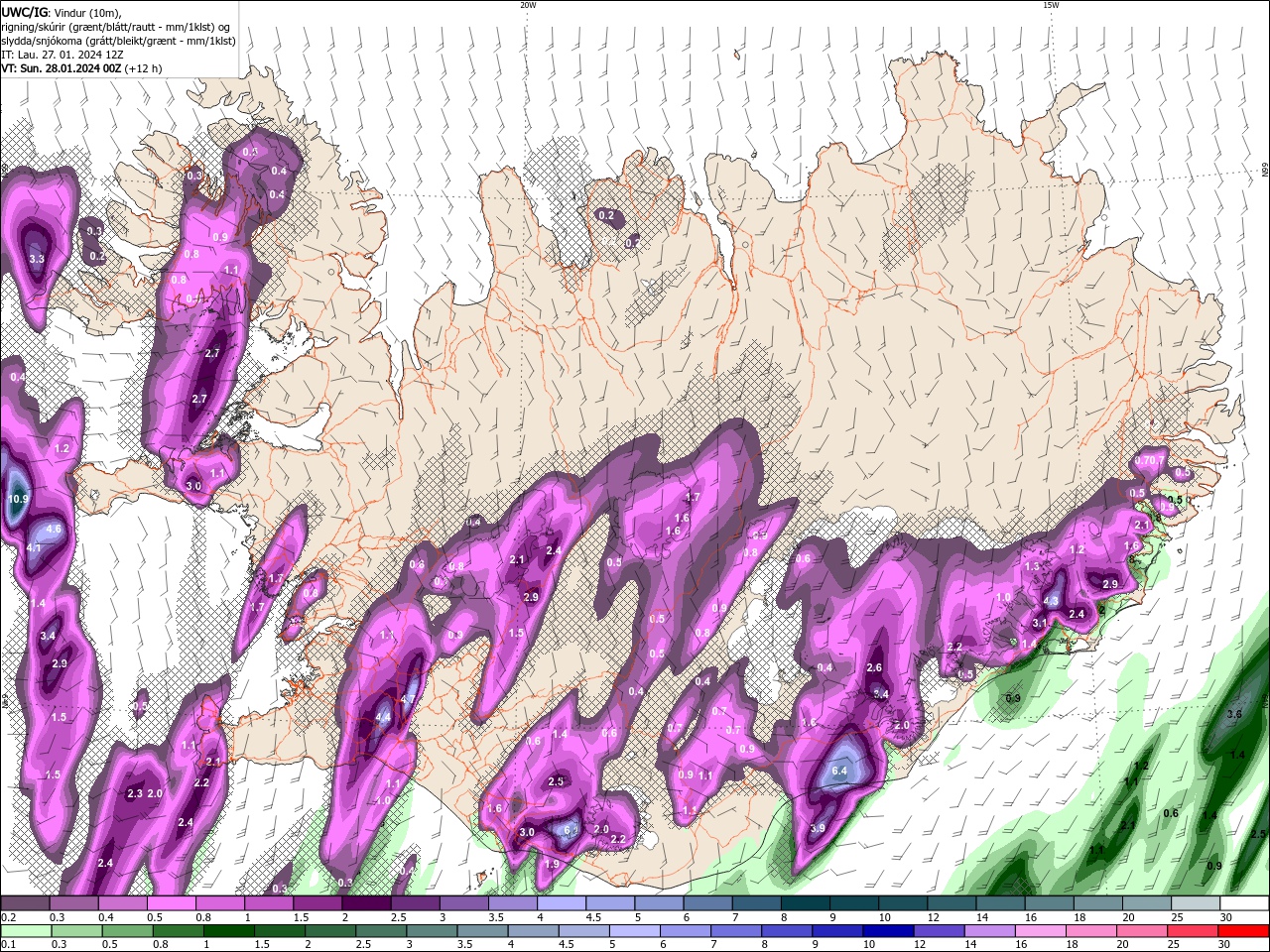The height and width of the screenshot is (952, 1270).
Task: Select the 4.6 value near 10.9
Action: click(54, 530)
